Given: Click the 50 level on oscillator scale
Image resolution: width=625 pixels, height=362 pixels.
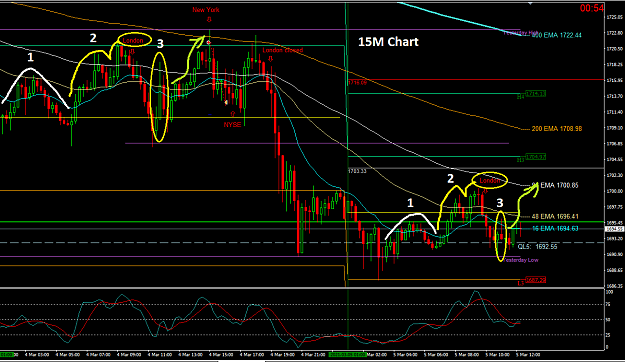Looking at the screenshot, I should [609, 320].
